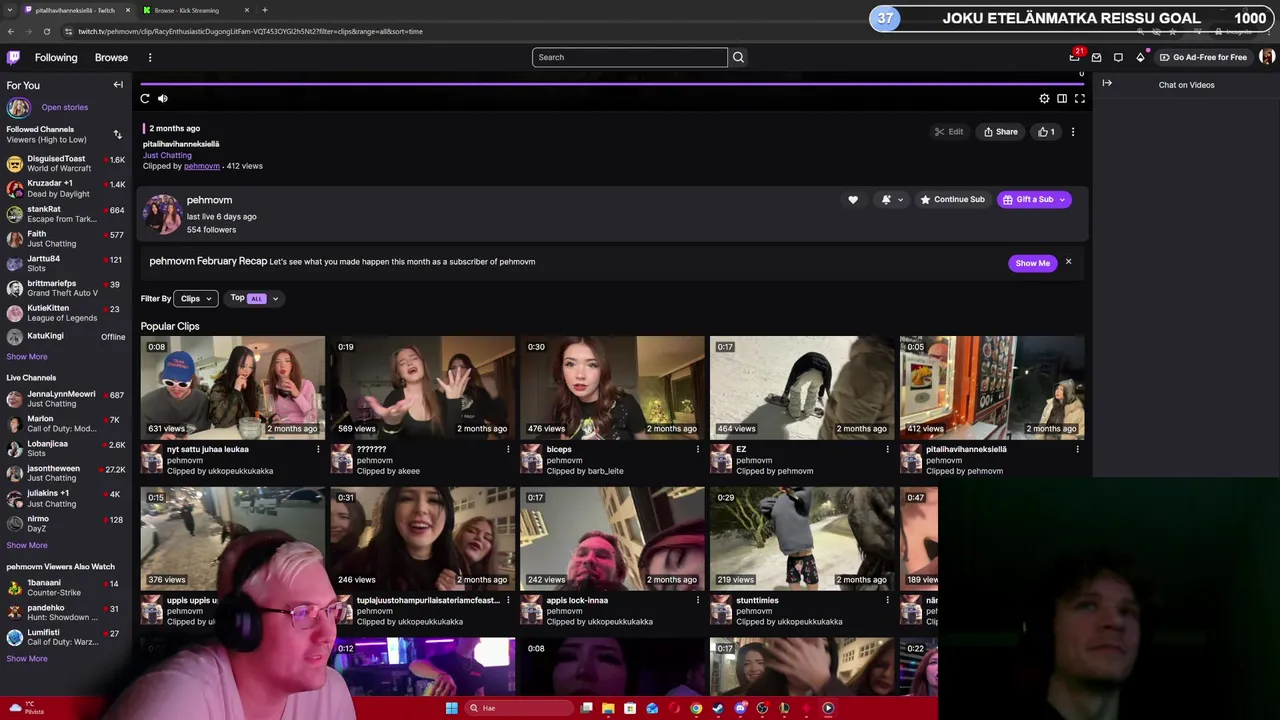Replay the clip with the reload icon

click(145, 98)
